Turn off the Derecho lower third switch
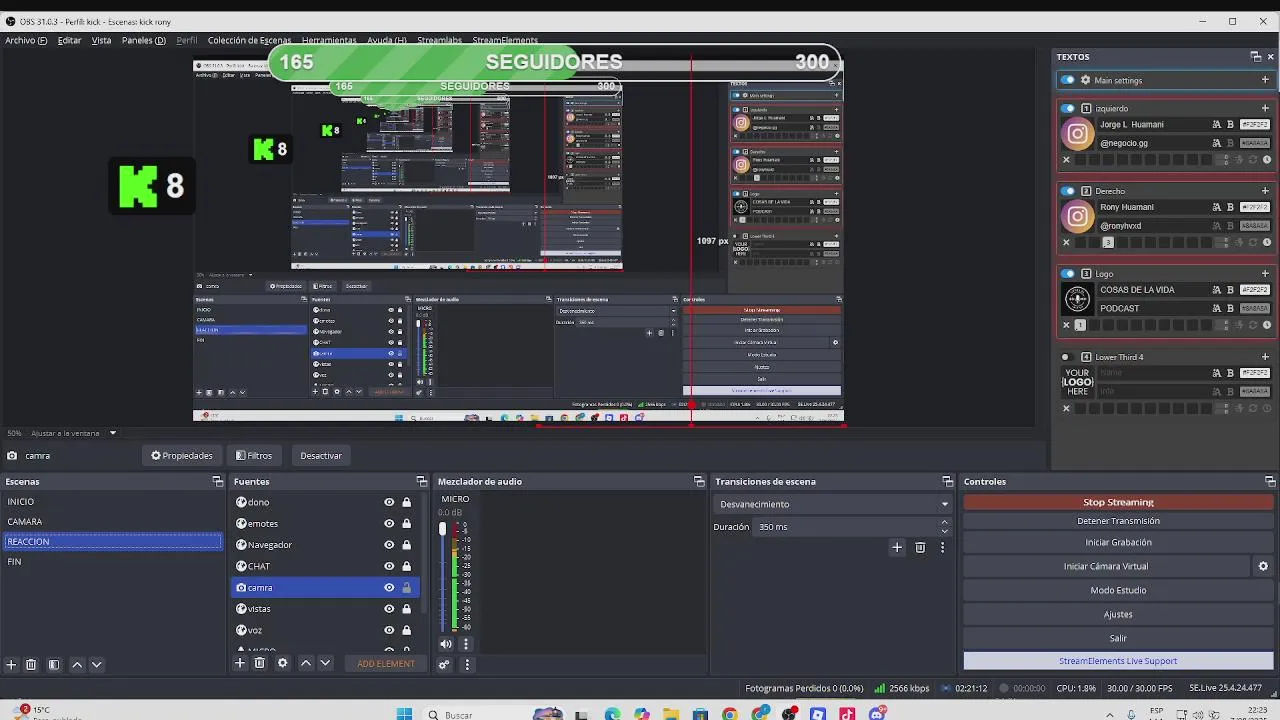 click(1068, 191)
